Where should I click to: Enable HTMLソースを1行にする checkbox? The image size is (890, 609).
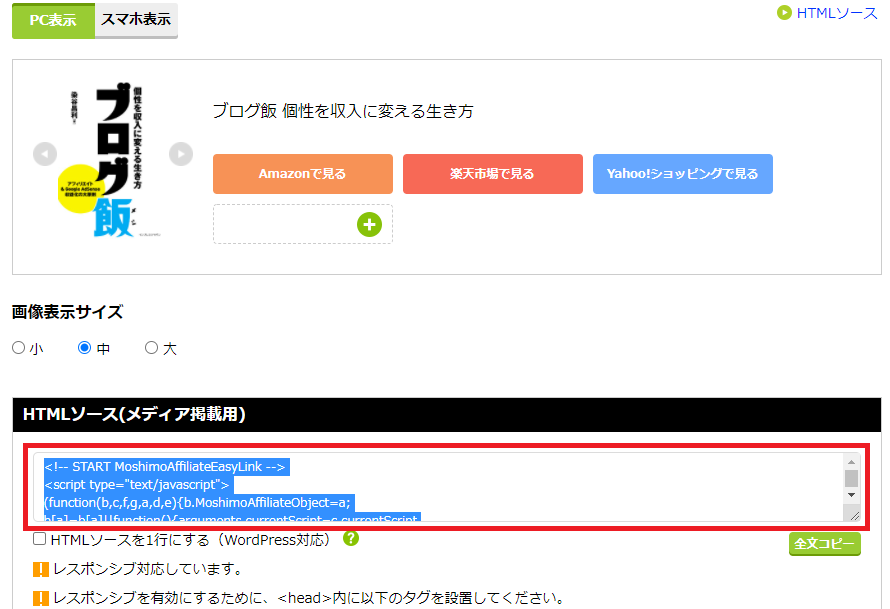click(39, 539)
